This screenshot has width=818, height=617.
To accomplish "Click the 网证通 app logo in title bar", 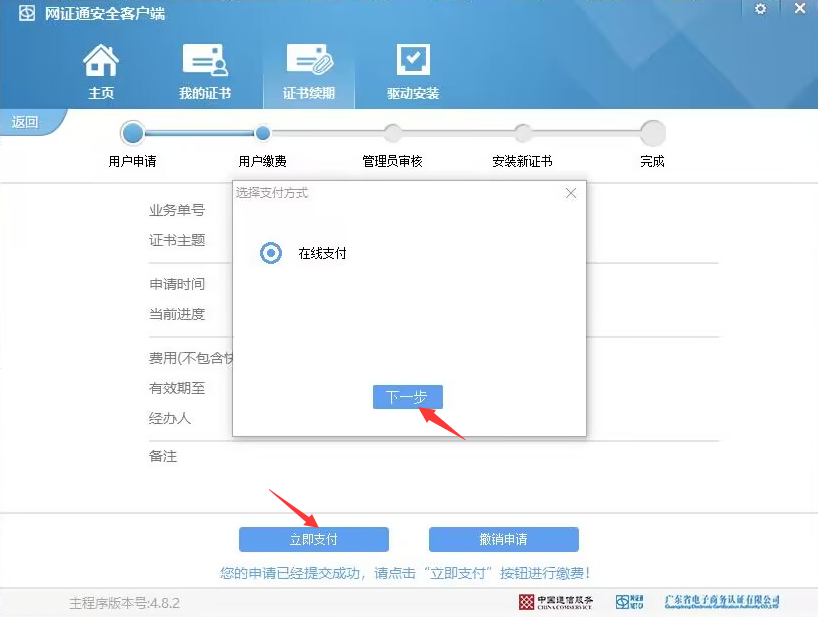I will point(27,14).
